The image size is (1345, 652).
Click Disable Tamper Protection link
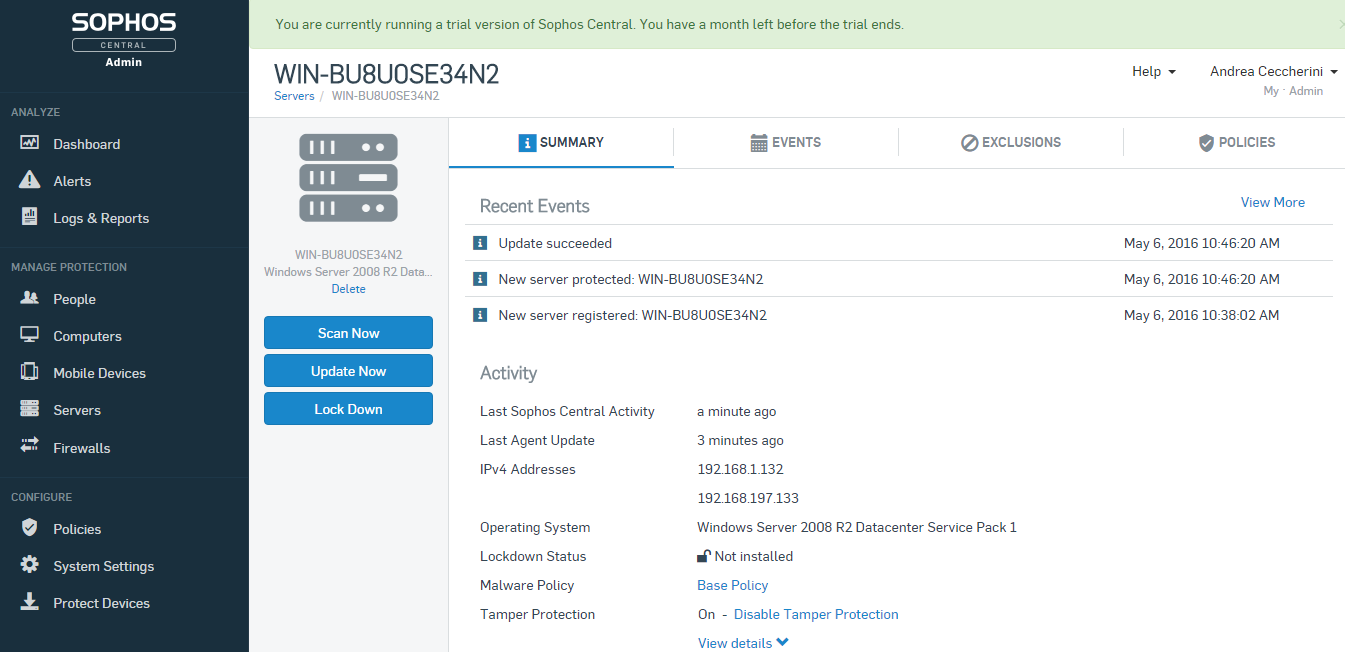(816, 614)
